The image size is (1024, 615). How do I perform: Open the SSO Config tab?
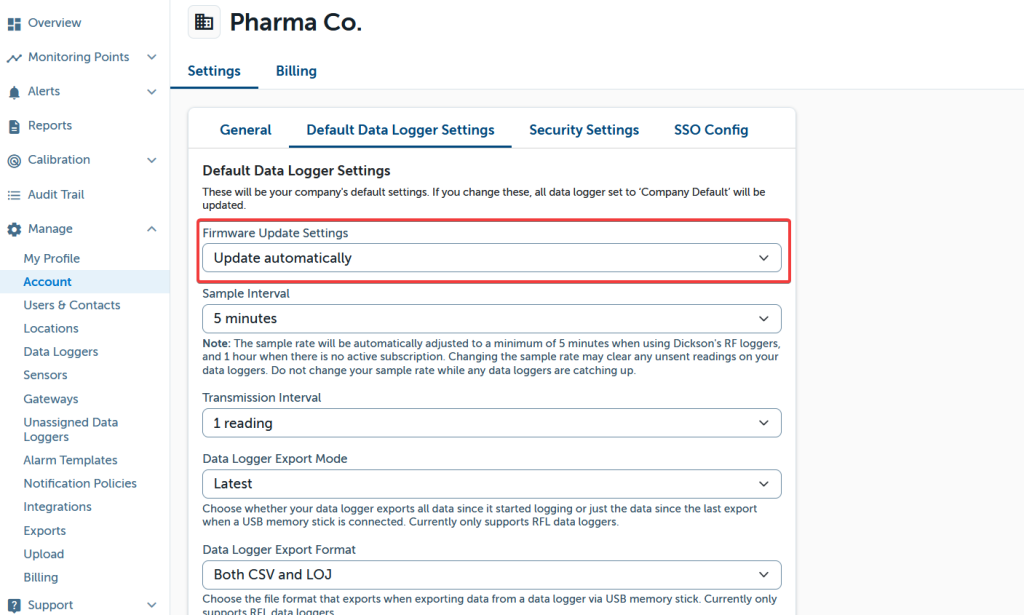[711, 130]
